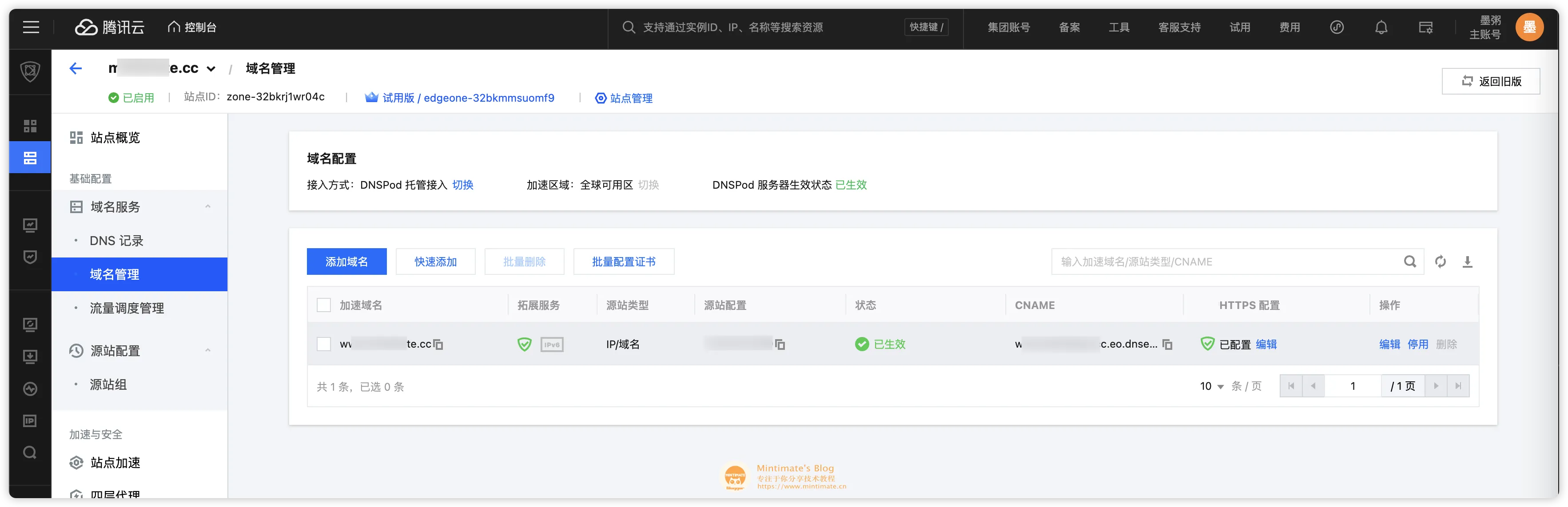Viewport: 1568px width, 507px height.
Task: Select the highlighted site list icon in the left rail
Action: tap(30, 158)
